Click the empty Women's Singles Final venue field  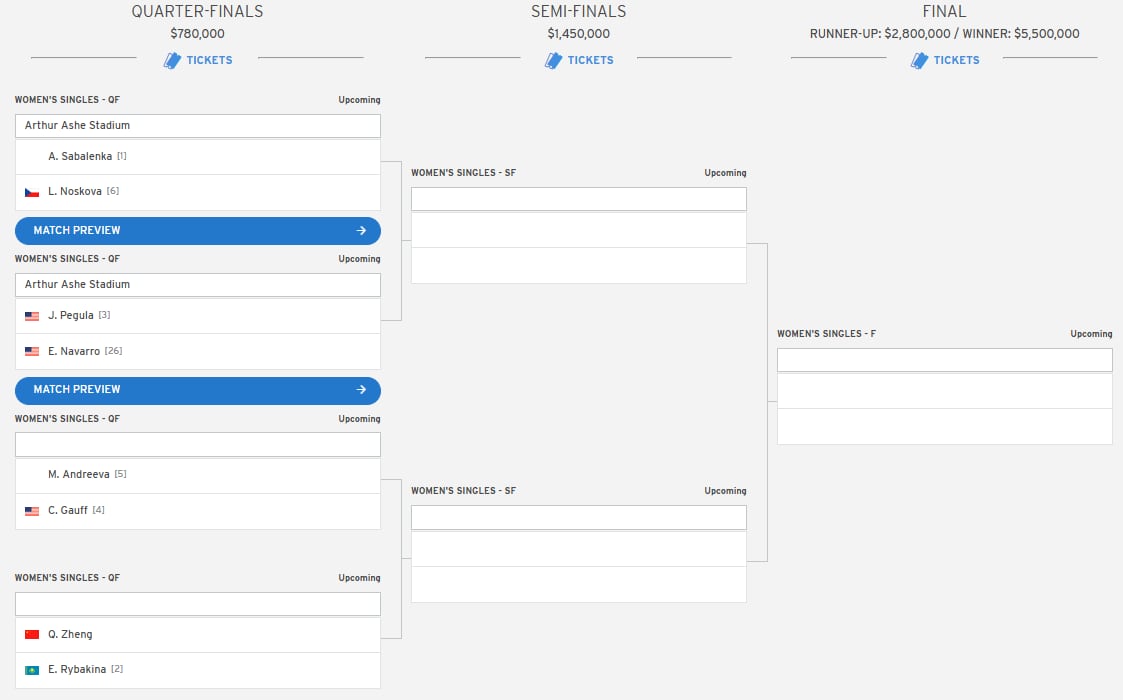(945, 360)
